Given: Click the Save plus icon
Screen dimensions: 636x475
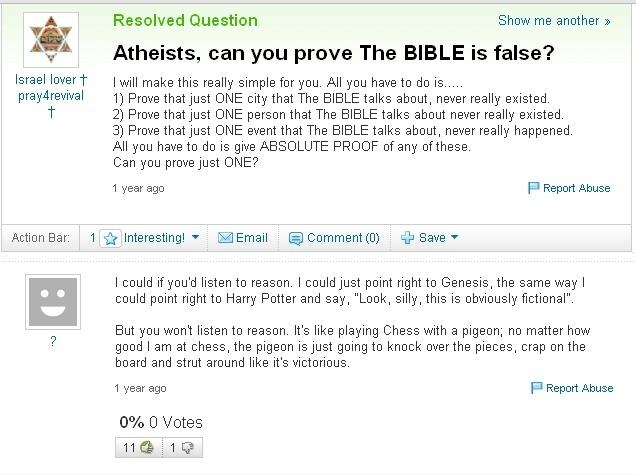Looking at the screenshot, I should [x=407, y=238].
